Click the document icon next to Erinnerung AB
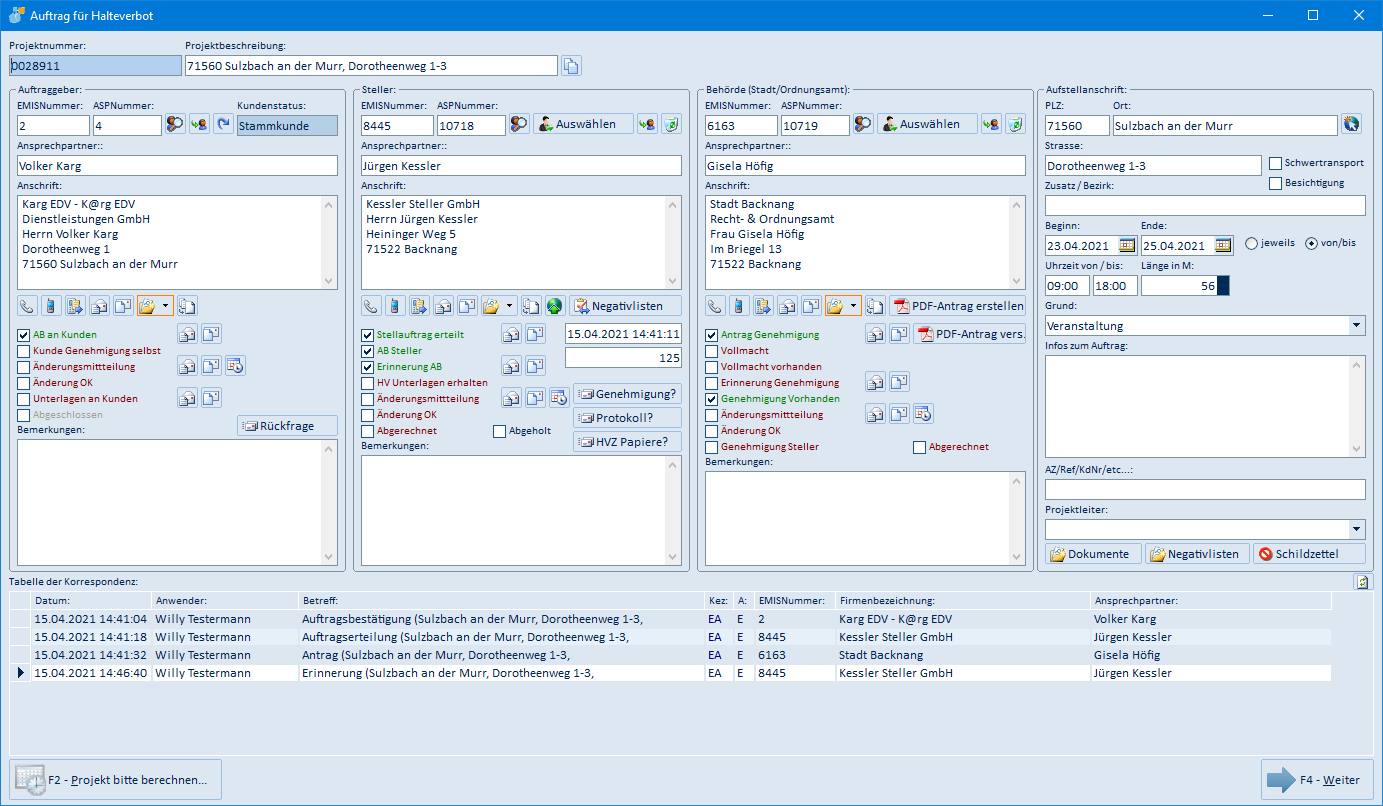 (536, 366)
